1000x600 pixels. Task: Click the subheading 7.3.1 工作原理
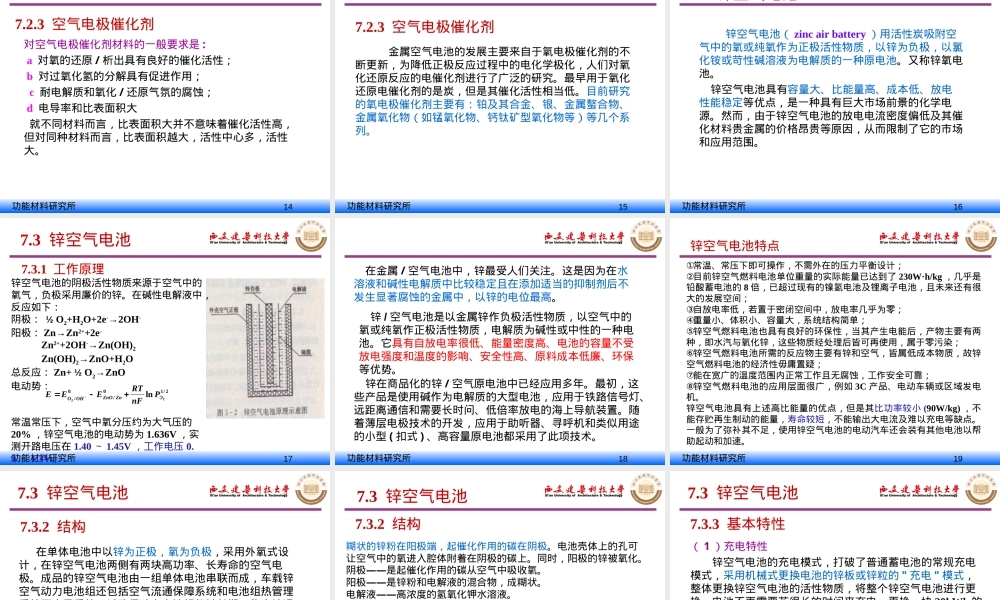tap(62, 269)
